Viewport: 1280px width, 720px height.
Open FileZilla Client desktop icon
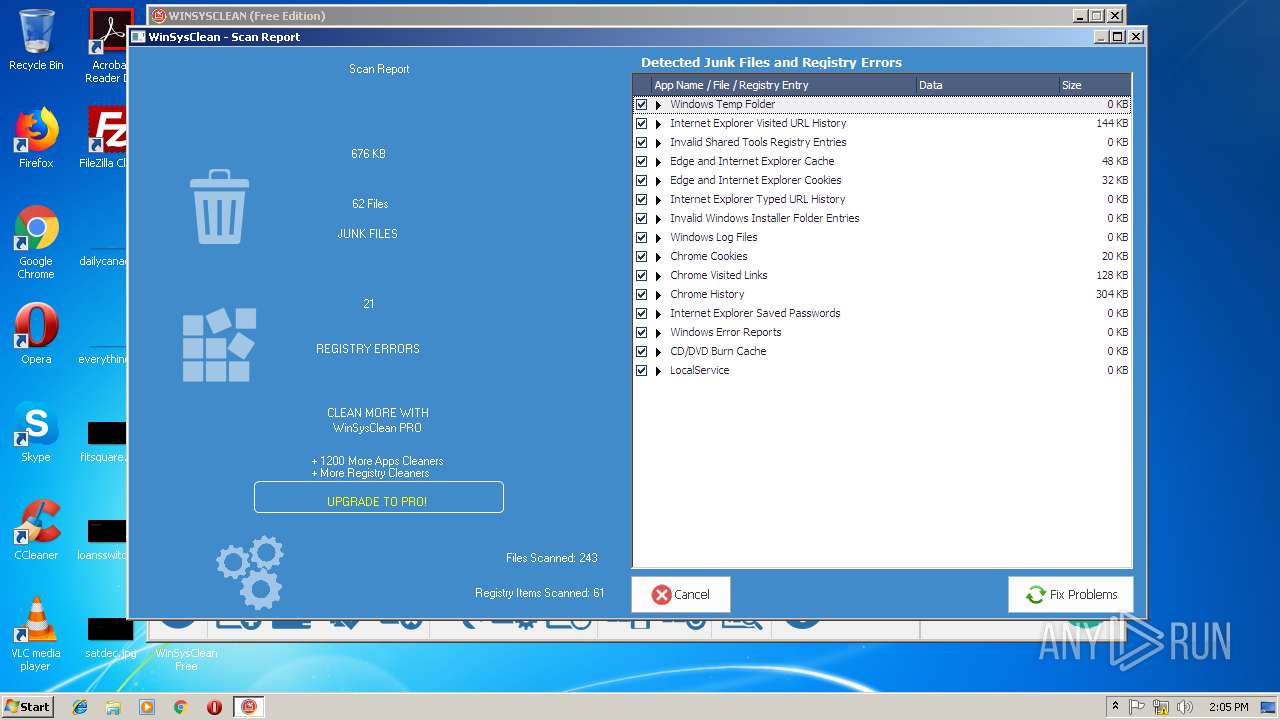coord(106,138)
